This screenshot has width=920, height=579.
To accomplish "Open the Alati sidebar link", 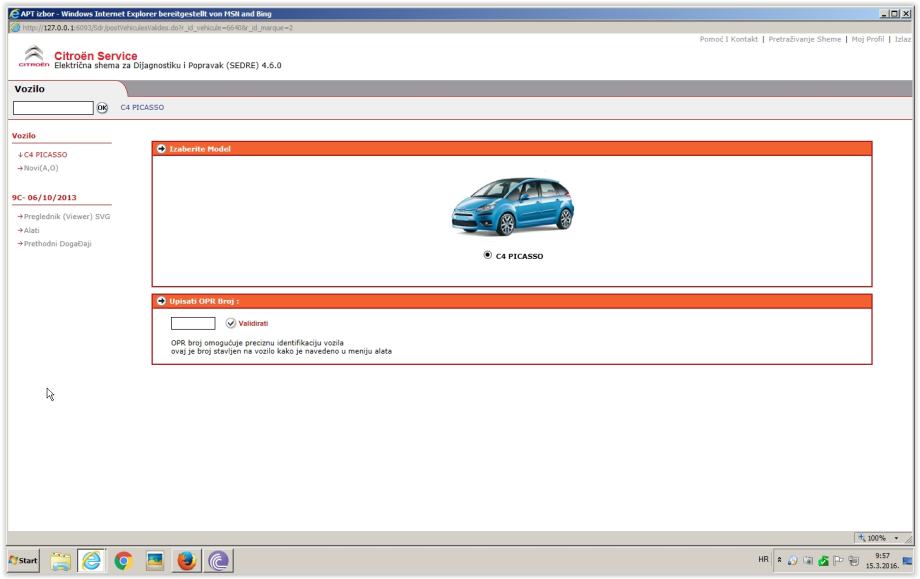I will (31, 231).
